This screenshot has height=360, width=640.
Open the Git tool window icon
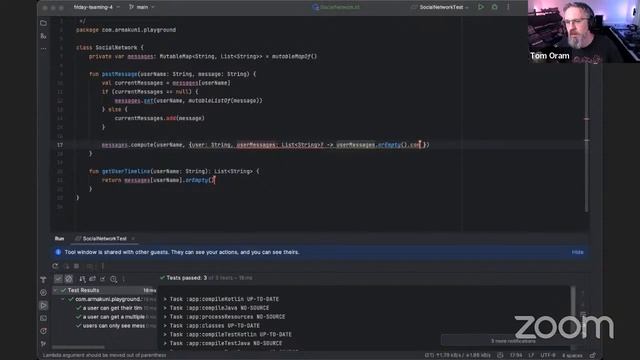coord(43,344)
